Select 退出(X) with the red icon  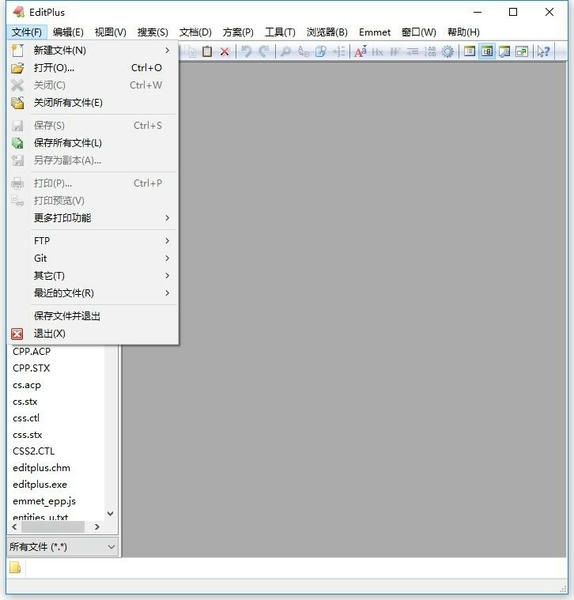pyautogui.click(x=93, y=334)
